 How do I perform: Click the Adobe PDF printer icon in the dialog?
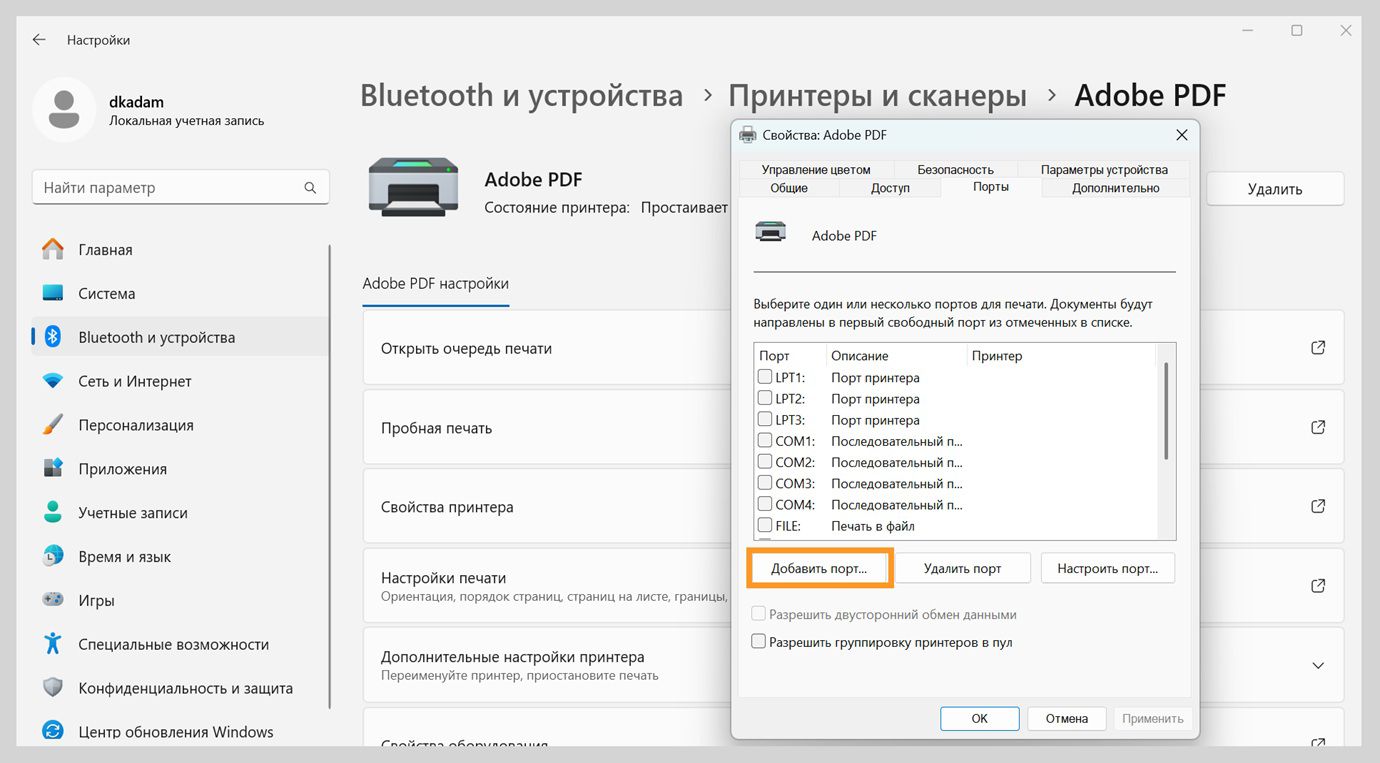[x=771, y=231]
